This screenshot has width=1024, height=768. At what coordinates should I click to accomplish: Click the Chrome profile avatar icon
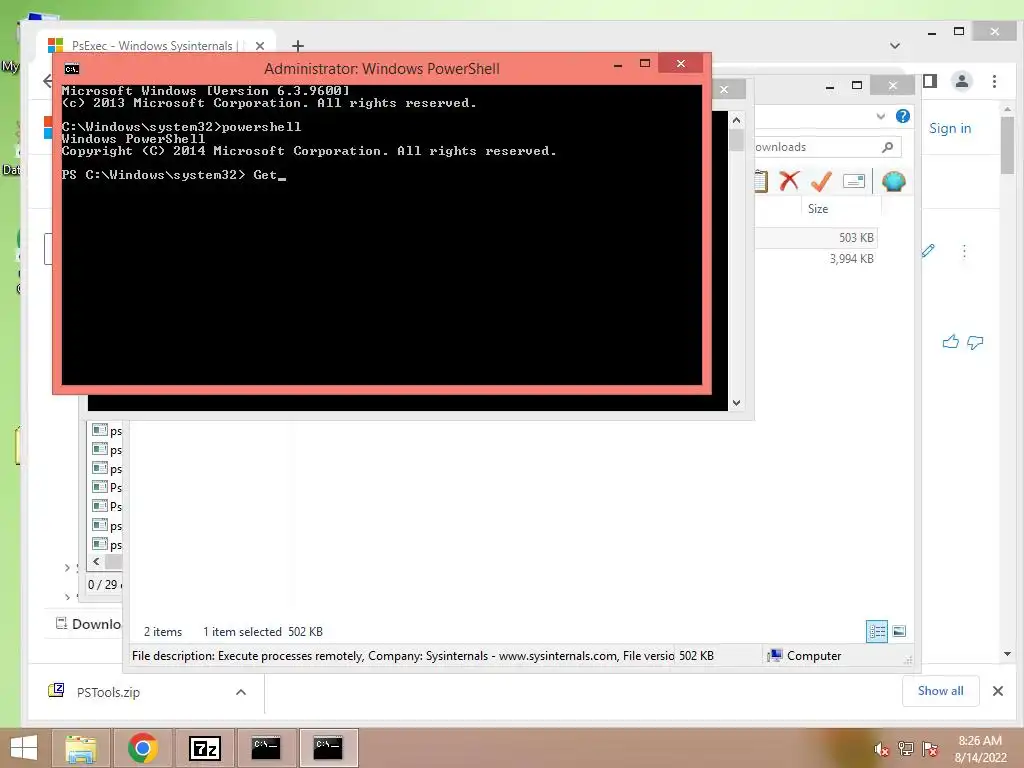(961, 81)
